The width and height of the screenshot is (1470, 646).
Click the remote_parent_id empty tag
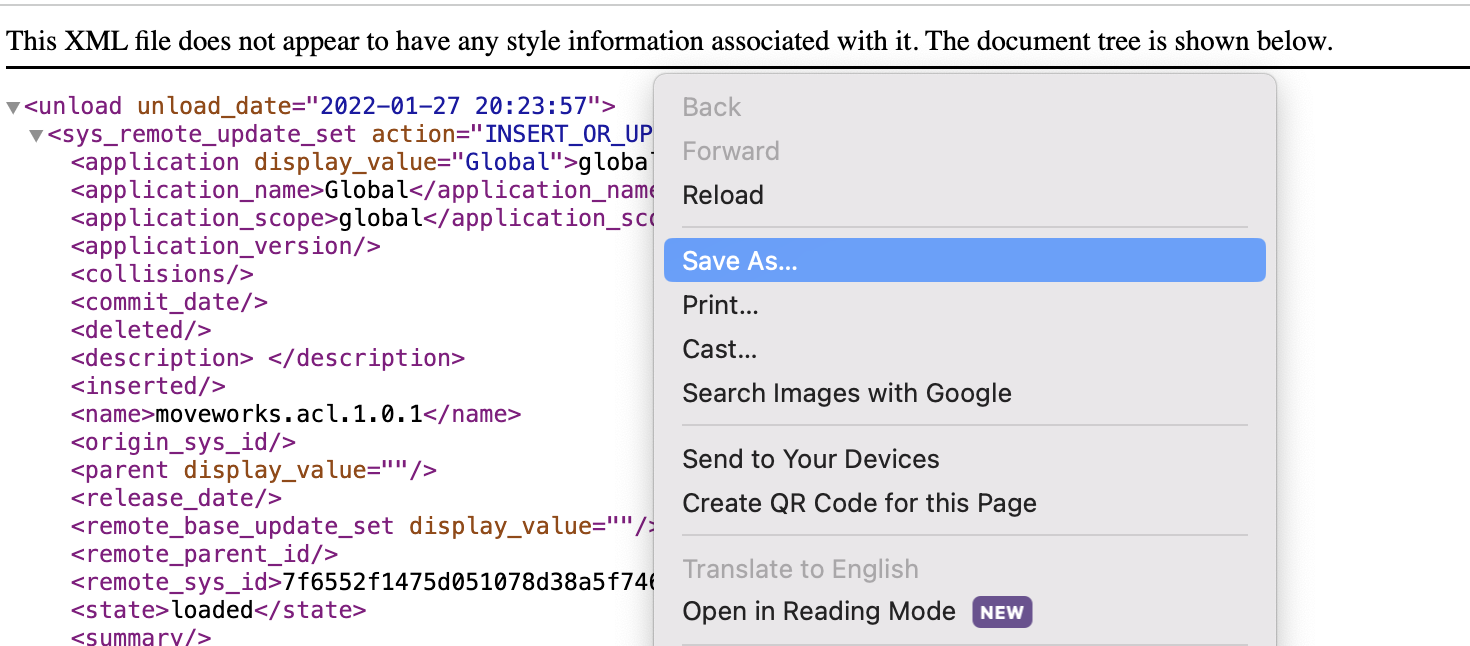pyautogui.click(x=204, y=554)
